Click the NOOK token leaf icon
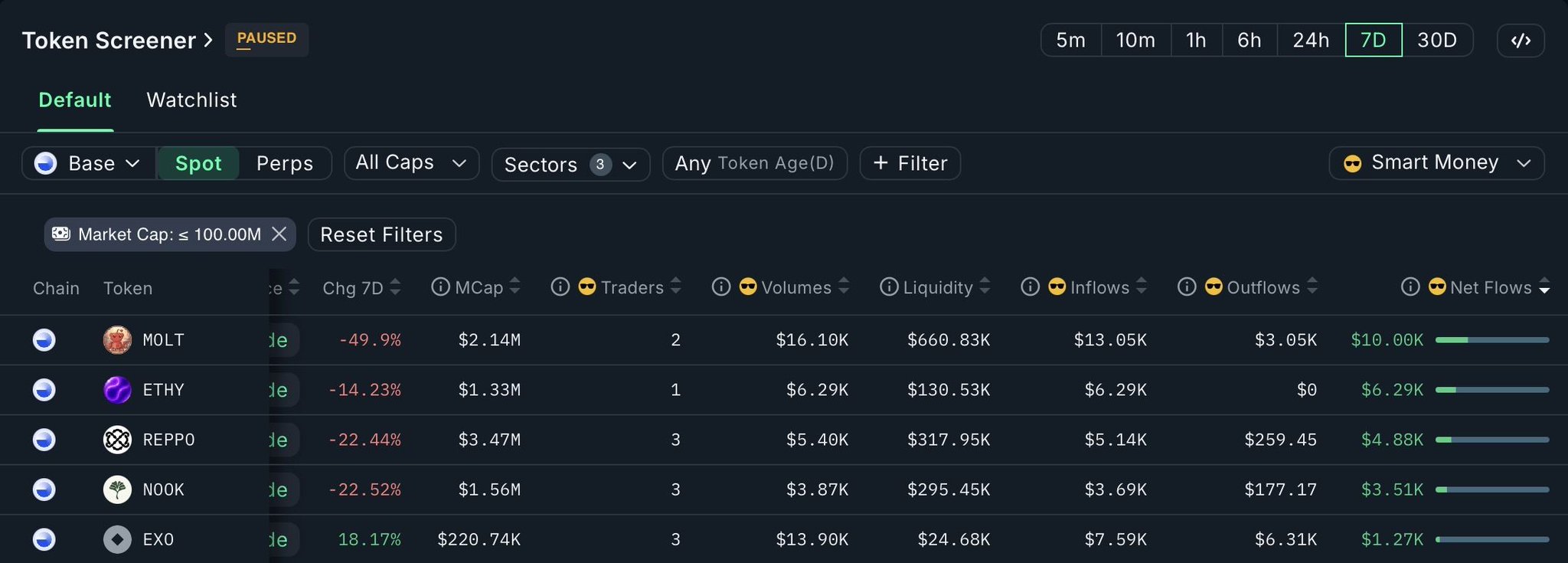 click(117, 489)
